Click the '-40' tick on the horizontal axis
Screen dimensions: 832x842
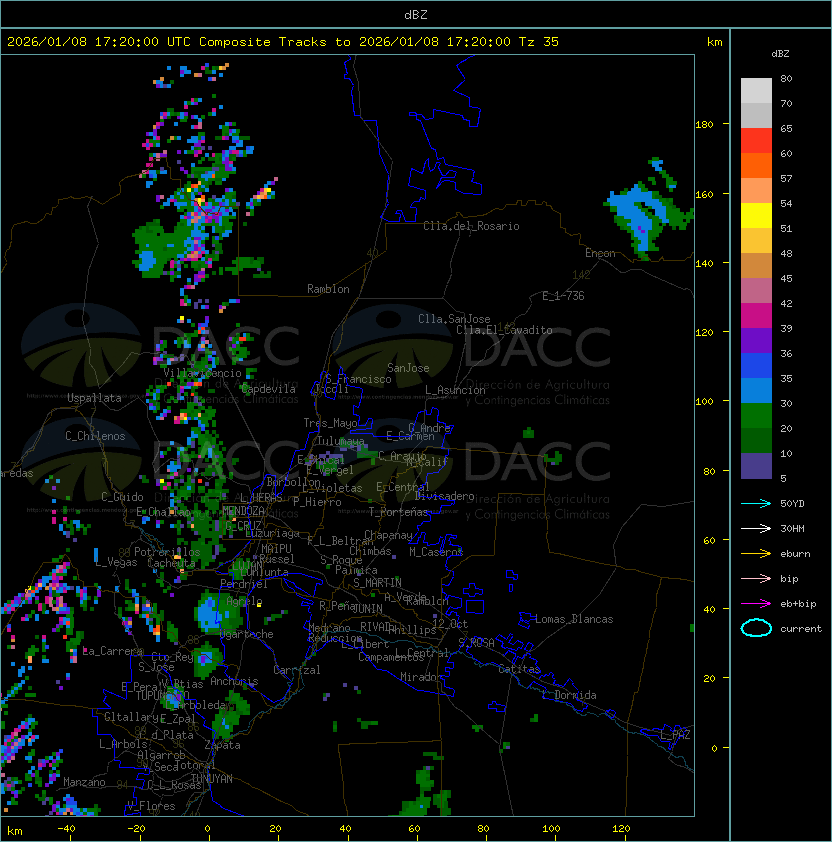(66, 829)
